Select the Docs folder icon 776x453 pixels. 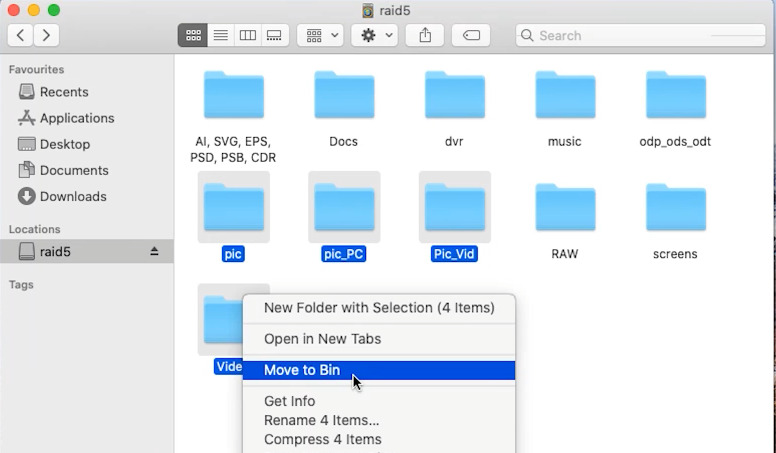[344, 95]
